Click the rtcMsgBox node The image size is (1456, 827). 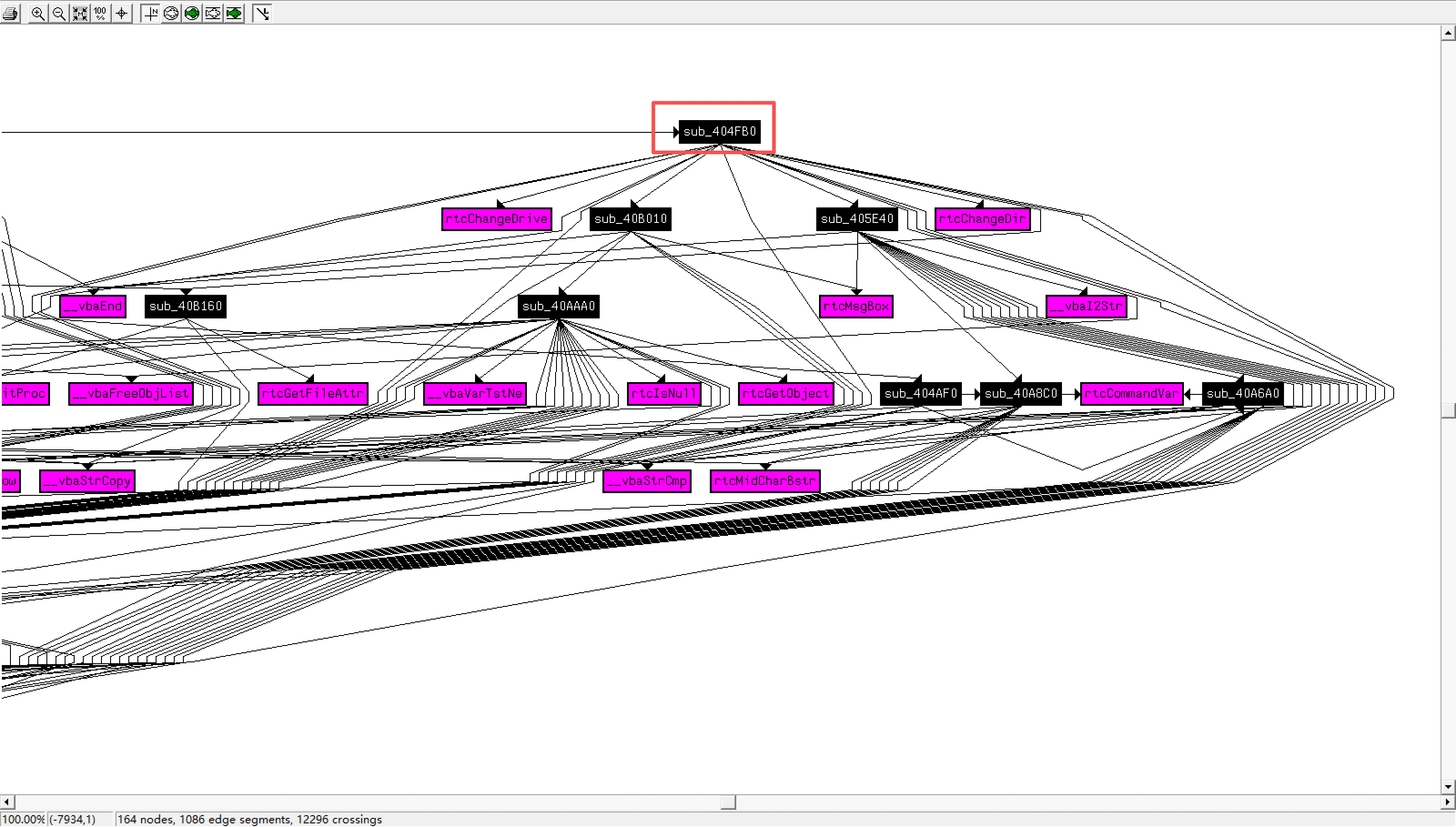855,307
